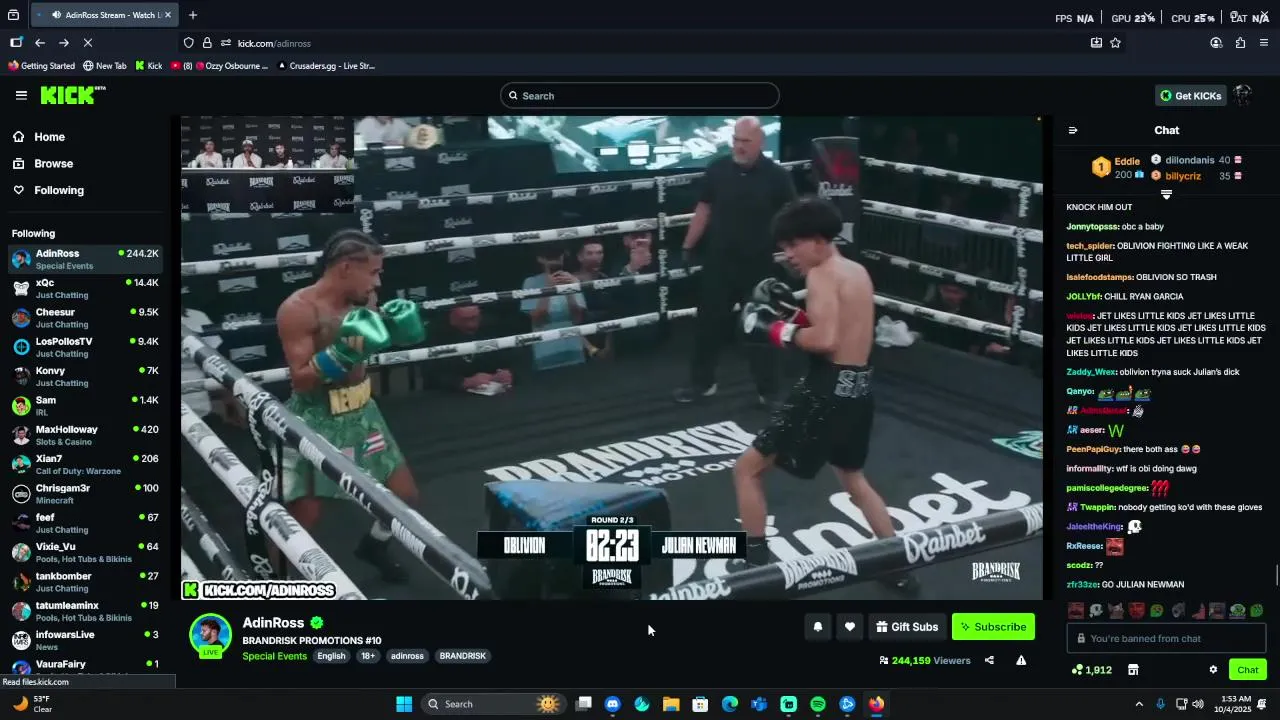Open the Special Events category link
Screen dimensions: 1280x720
pyautogui.click(x=274, y=656)
